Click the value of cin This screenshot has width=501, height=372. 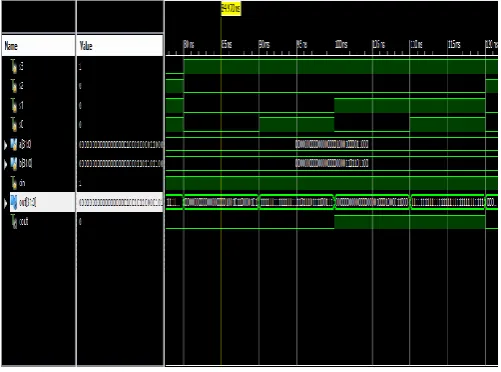click(x=80, y=183)
